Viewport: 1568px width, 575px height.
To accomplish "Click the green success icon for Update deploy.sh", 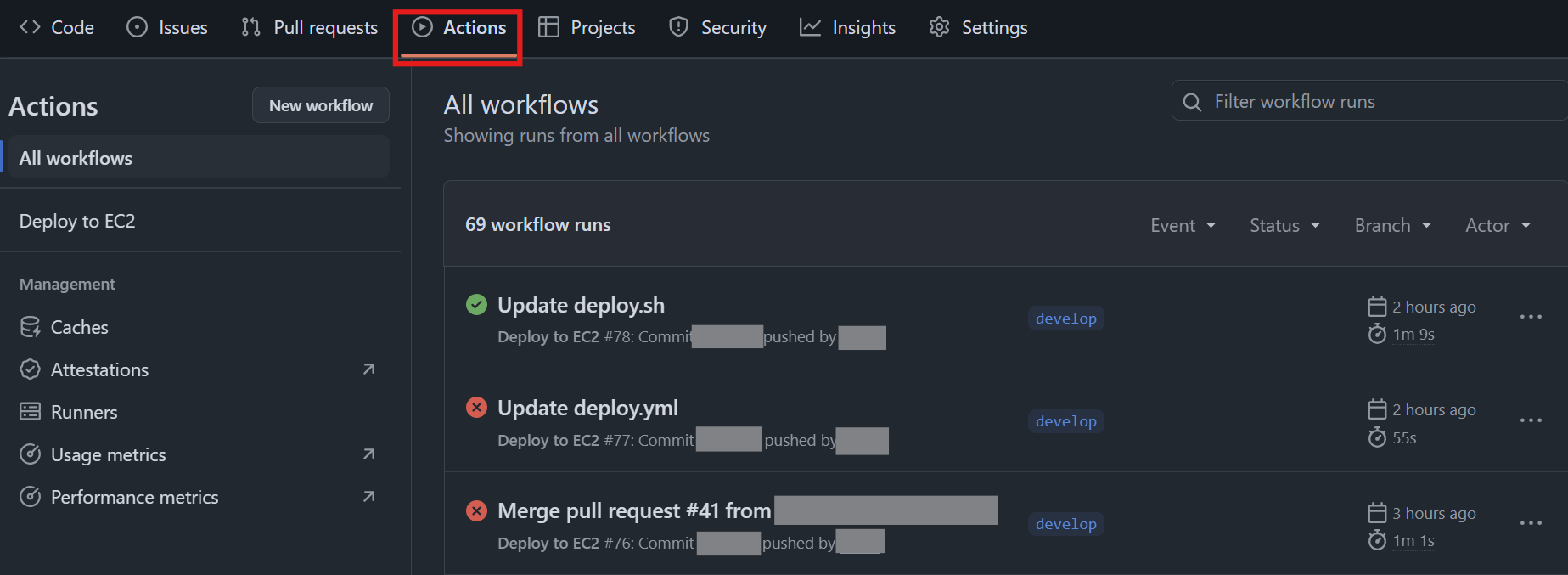I will tap(477, 304).
